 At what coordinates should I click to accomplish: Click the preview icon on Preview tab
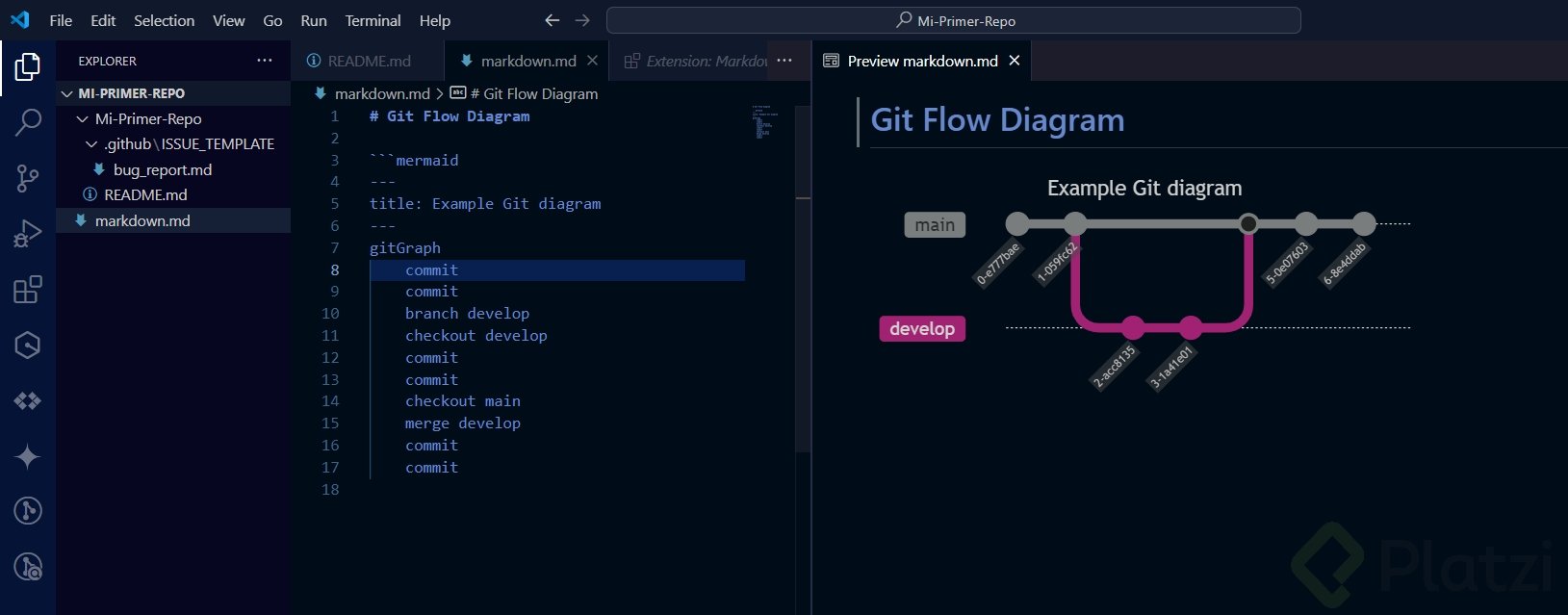(831, 61)
